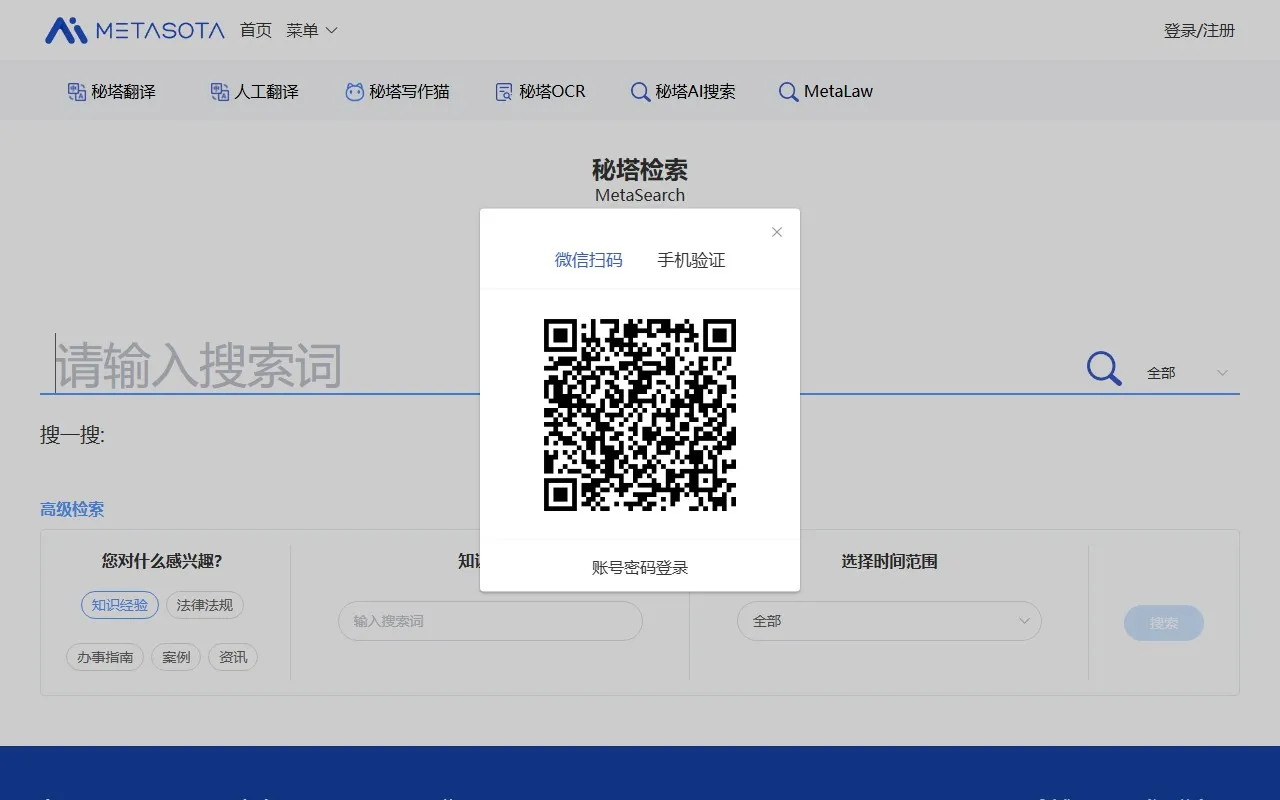Switch to the 手机验证 tab
Viewport: 1280px width, 800px height.
pyautogui.click(x=690, y=260)
